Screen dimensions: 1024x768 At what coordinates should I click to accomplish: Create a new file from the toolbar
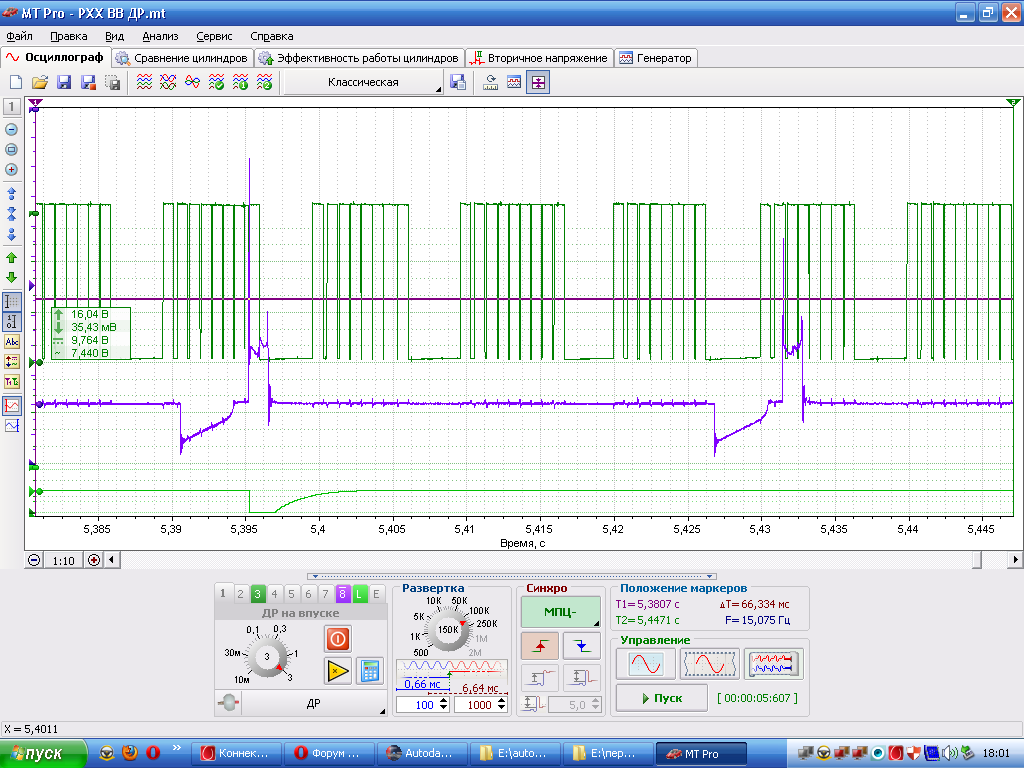(16, 82)
